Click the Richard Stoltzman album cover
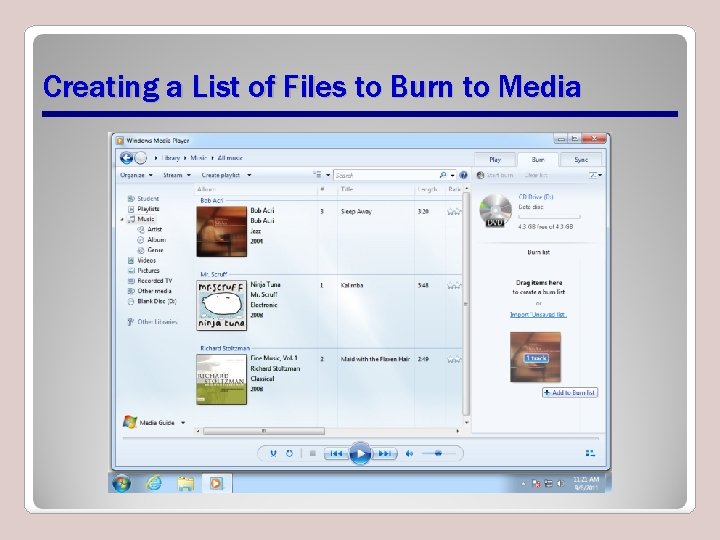 click(x=222, y=379)
